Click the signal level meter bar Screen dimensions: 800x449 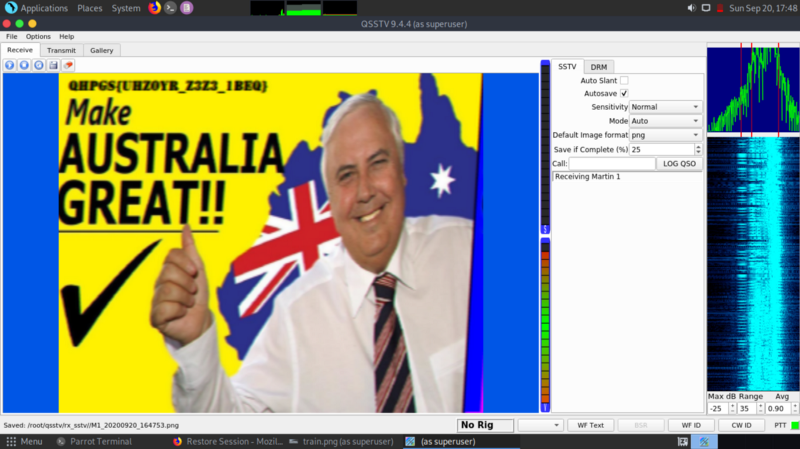(545, 325)
